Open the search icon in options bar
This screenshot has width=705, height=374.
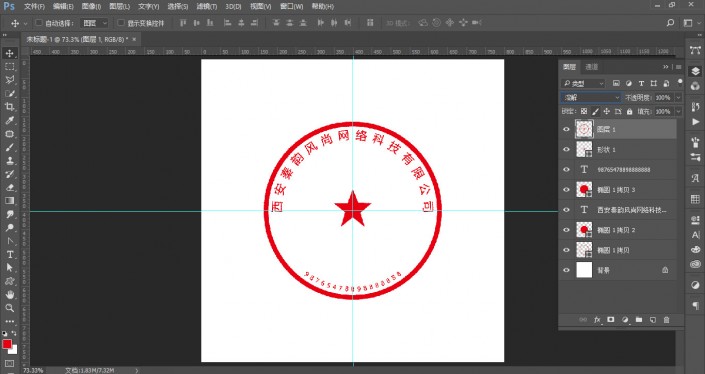670,22
